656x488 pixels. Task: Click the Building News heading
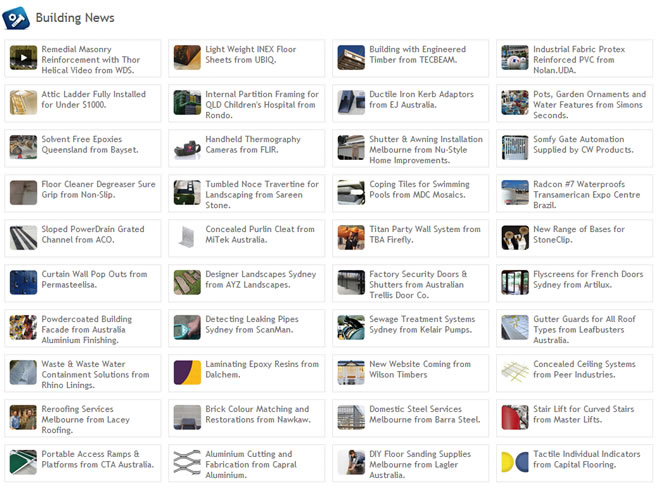pos(75,18)
